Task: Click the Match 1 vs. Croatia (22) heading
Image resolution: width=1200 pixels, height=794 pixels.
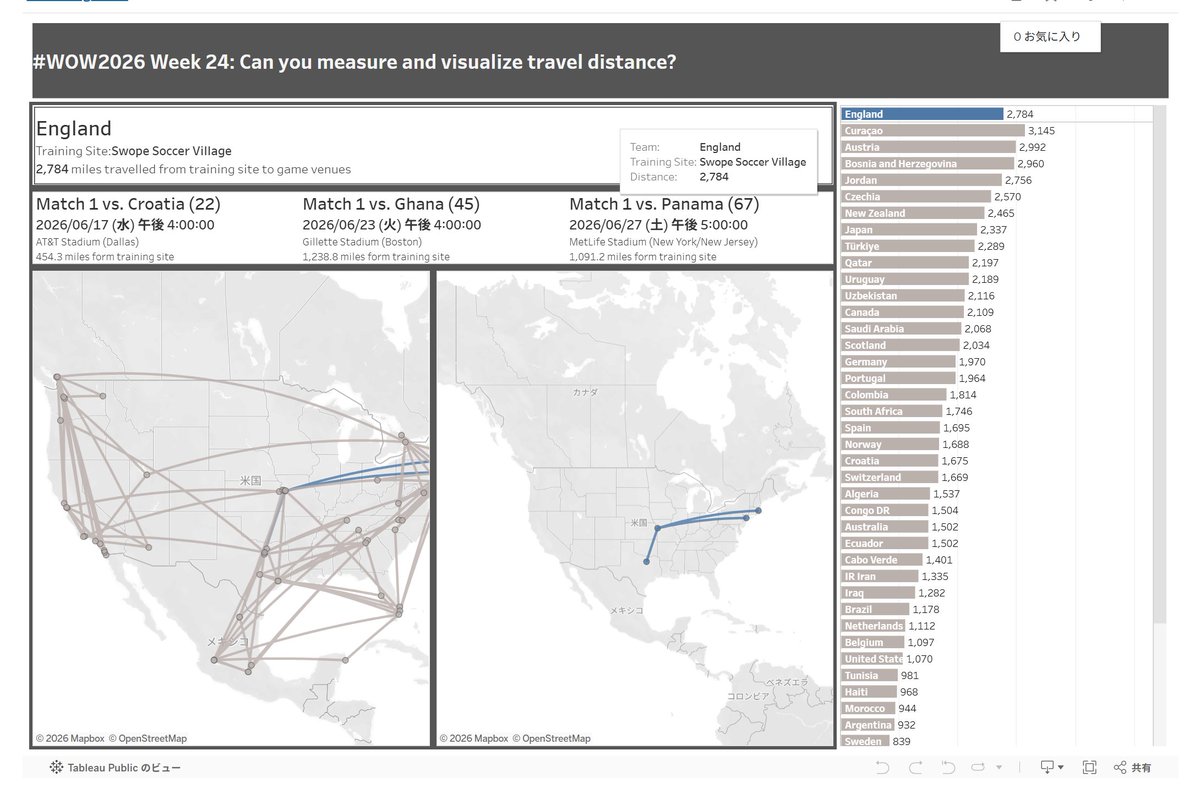Action: [x=128, y=204]
